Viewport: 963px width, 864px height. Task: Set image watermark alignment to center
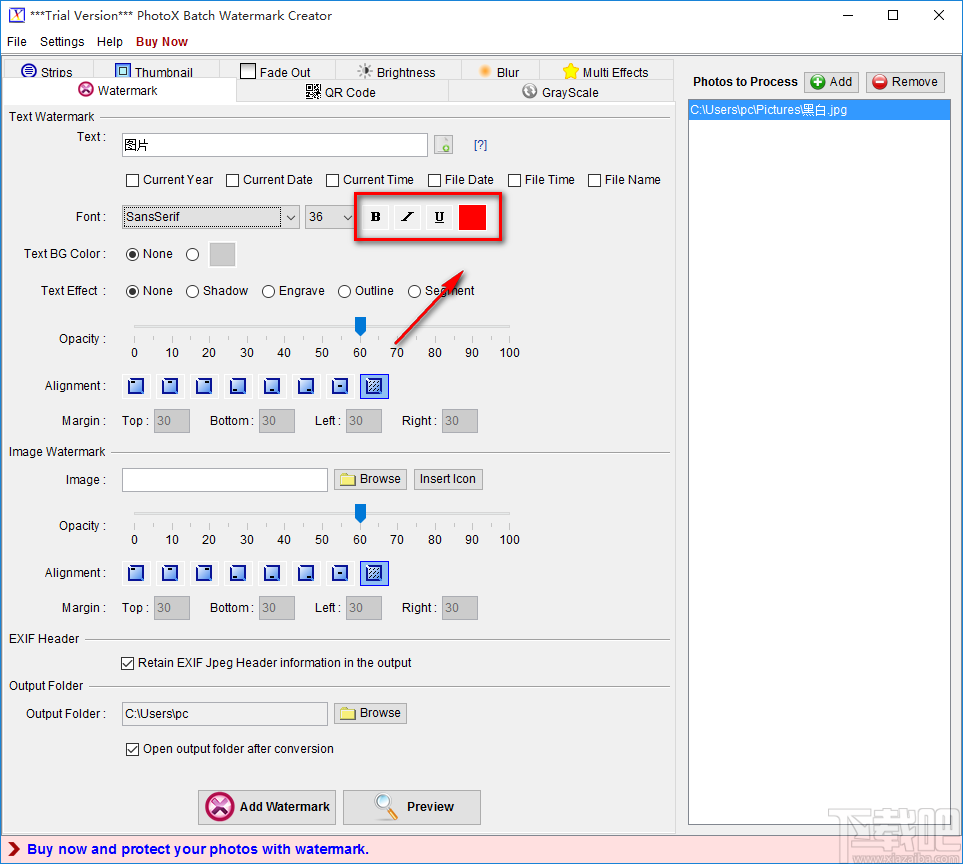point(340,573)
